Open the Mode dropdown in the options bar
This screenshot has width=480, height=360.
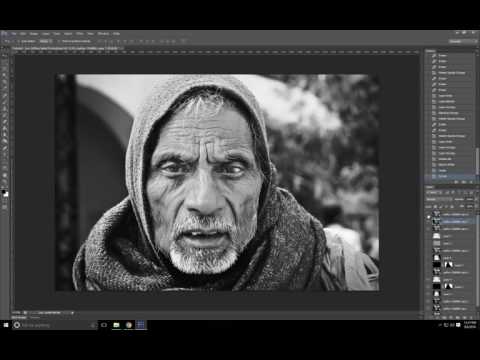(46, 41)
